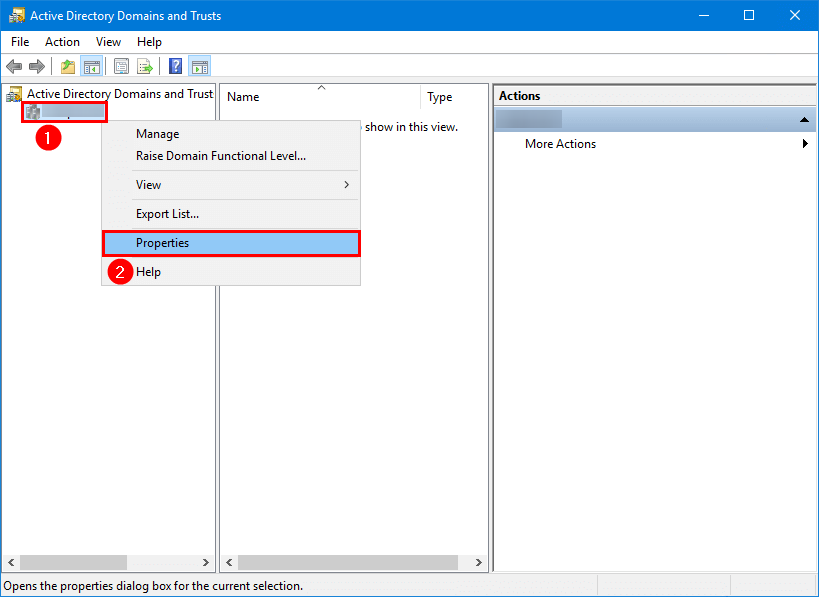Collapse the Actions pane domain section arrow
The height and width of the screenshot is (597, 819).
point(804,120)
